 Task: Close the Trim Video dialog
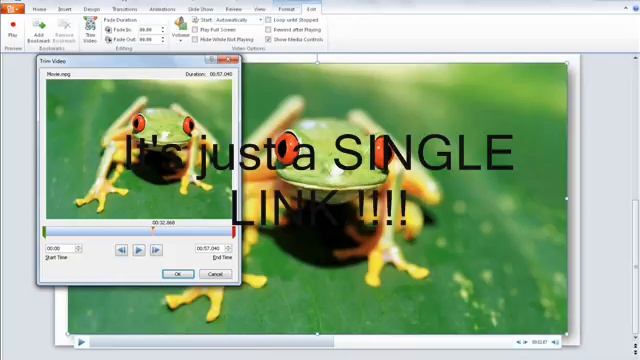(x=228, y=60)
